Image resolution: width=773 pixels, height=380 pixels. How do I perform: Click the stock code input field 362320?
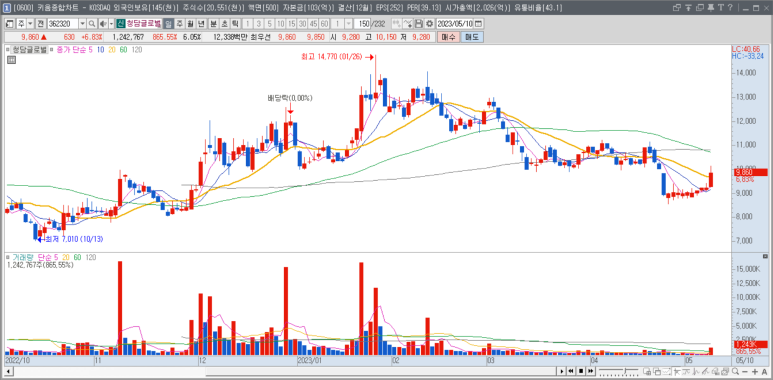[63, 24]
